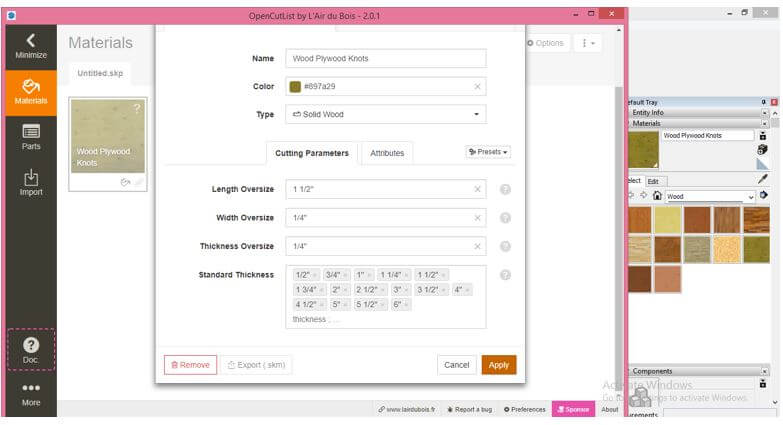Switch to the Attributes tab
The height and width of the screenshot is (425, 783).
pos(387,153)
